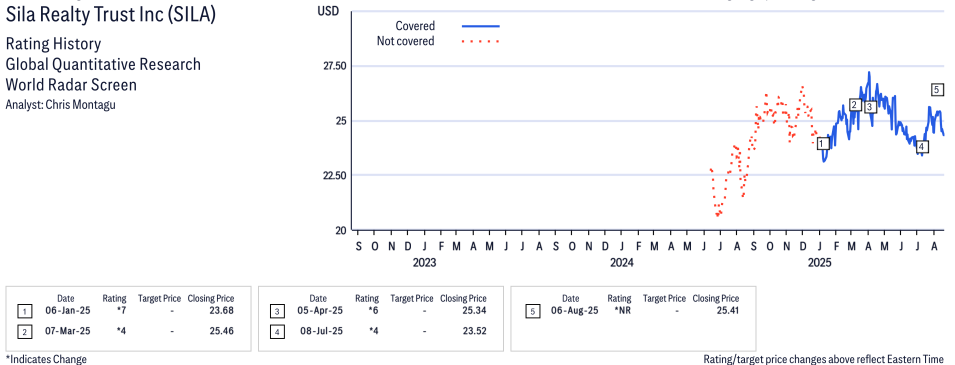Image resolution: width=955 pixels, height=365 pixels.
Task: Click the red dotted Not covered legend
Action: point(481,41)
